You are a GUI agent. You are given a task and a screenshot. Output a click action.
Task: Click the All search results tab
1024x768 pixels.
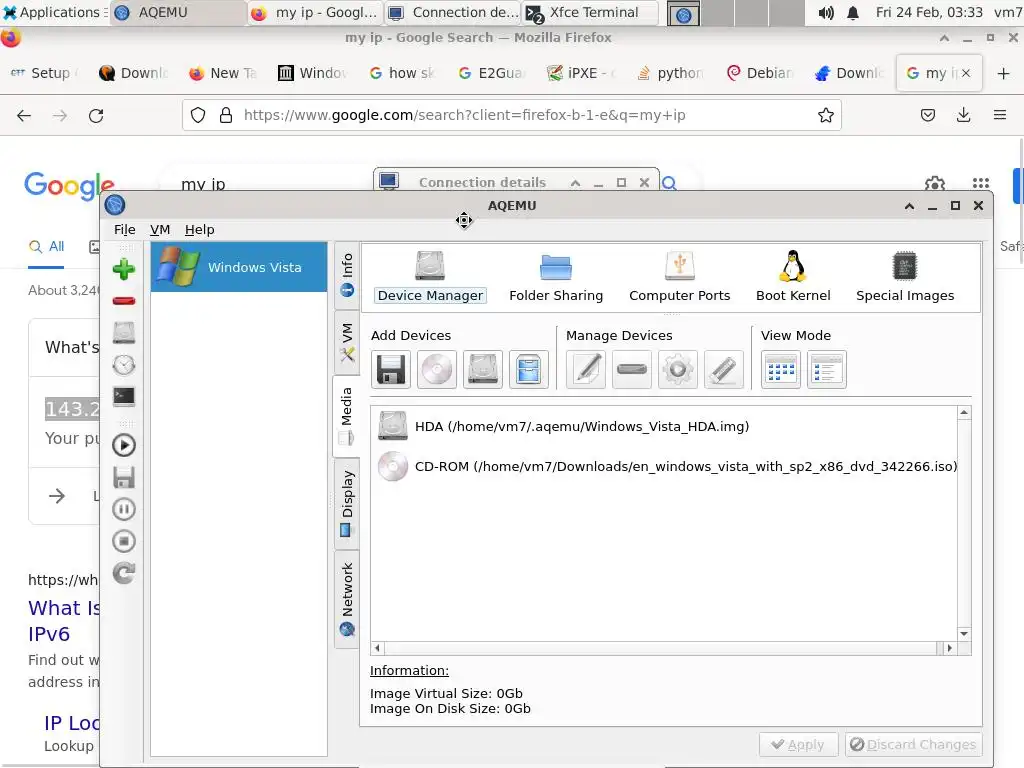click(46, 247)
